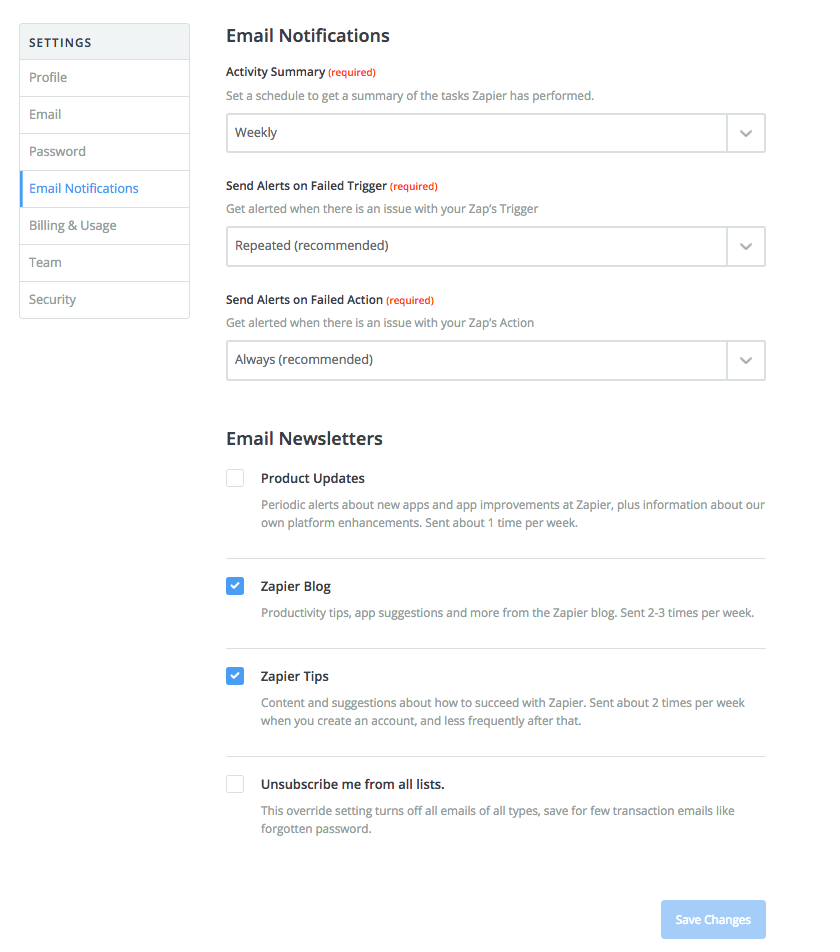This screenshot has height=952, width=840.
Task: Open the Security settings page
Action: tap(104, 300)
